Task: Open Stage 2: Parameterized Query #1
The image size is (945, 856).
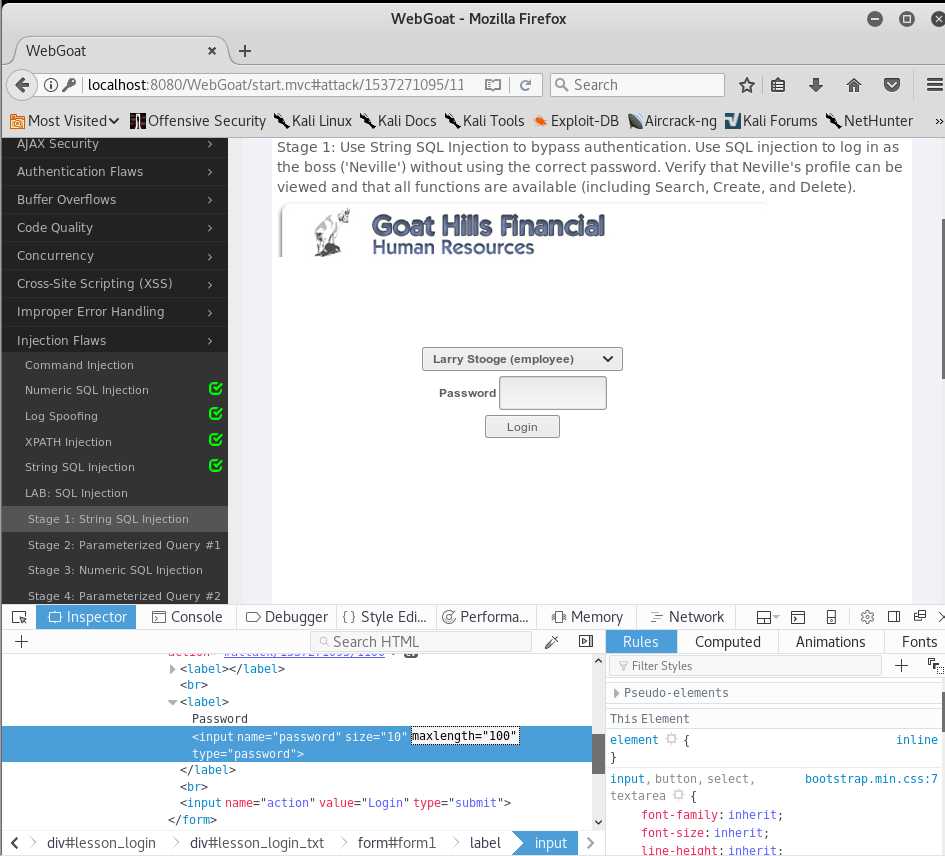Action: [x=124, y=545]
